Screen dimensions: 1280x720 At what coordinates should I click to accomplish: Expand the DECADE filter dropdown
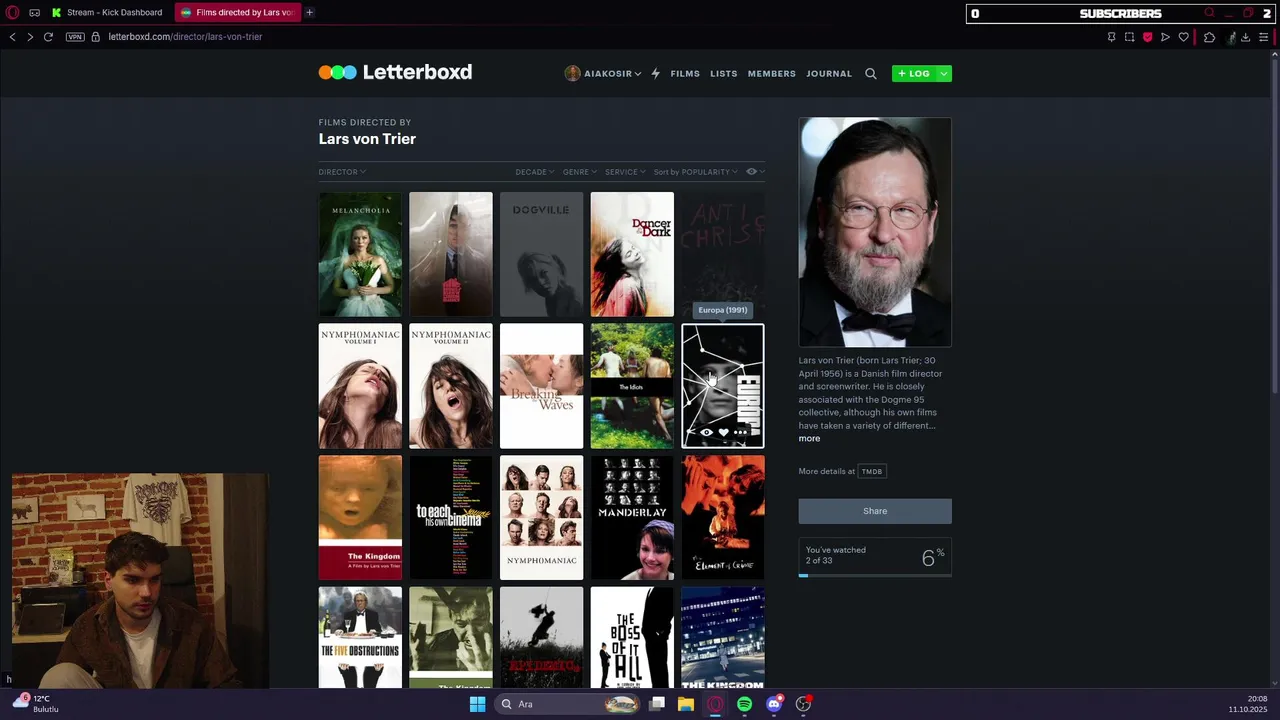pyautogui.click(x=535, y=172)
